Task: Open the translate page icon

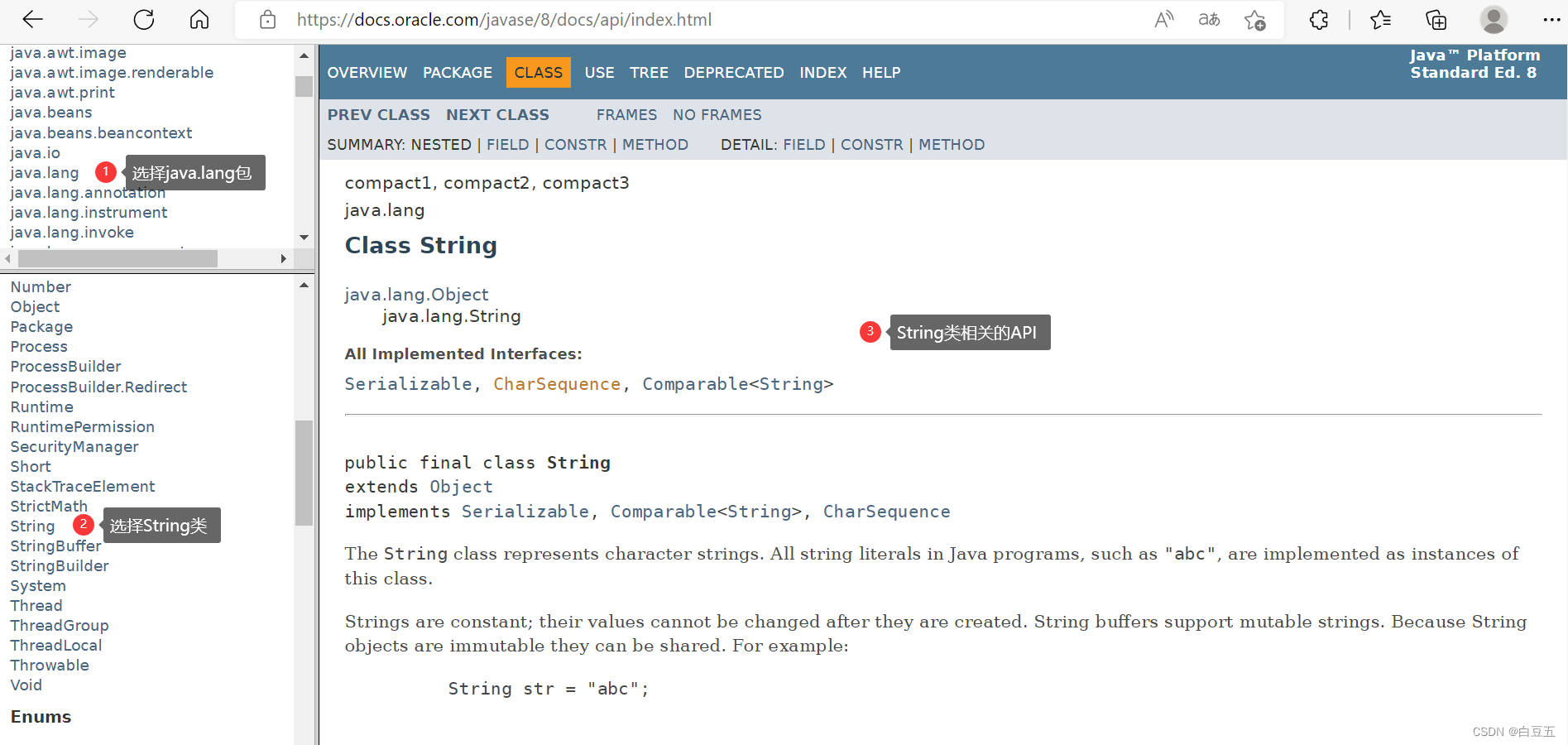Action: click(x=1209, y=19)
